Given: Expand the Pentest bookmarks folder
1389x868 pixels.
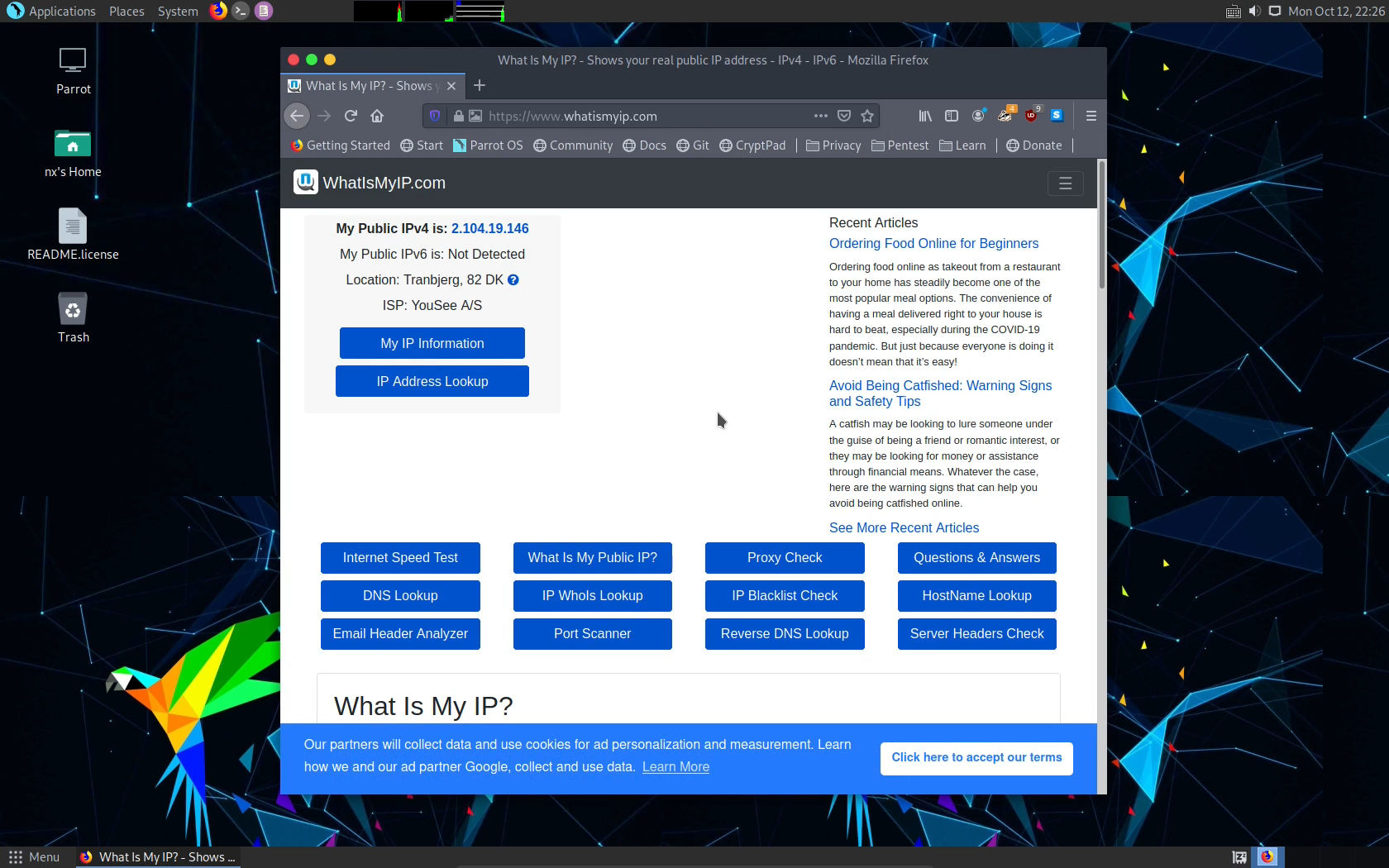Looking at the screenshot, I should click(x=900, y=145).
